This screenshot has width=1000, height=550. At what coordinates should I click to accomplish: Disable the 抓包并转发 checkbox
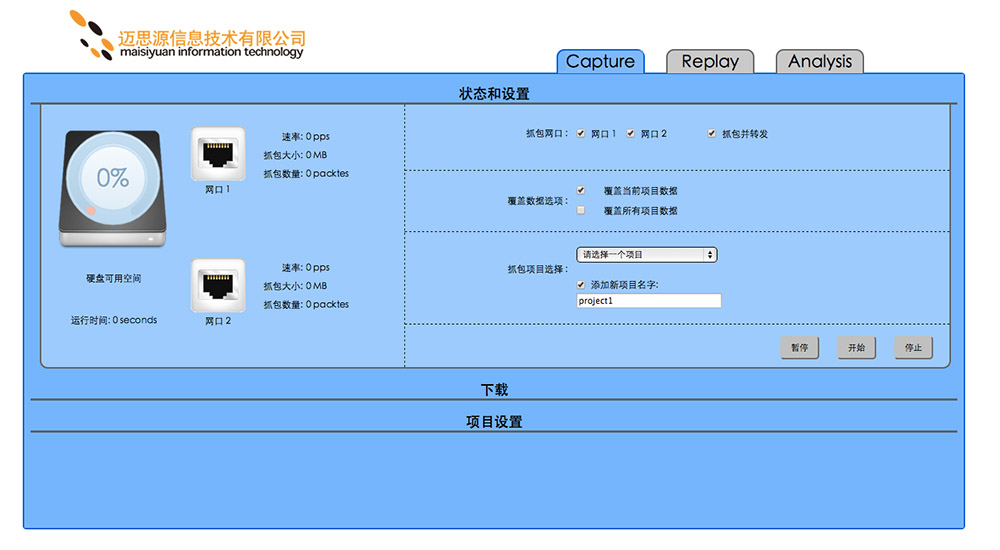pyautogui.click(x=712, y=133)
